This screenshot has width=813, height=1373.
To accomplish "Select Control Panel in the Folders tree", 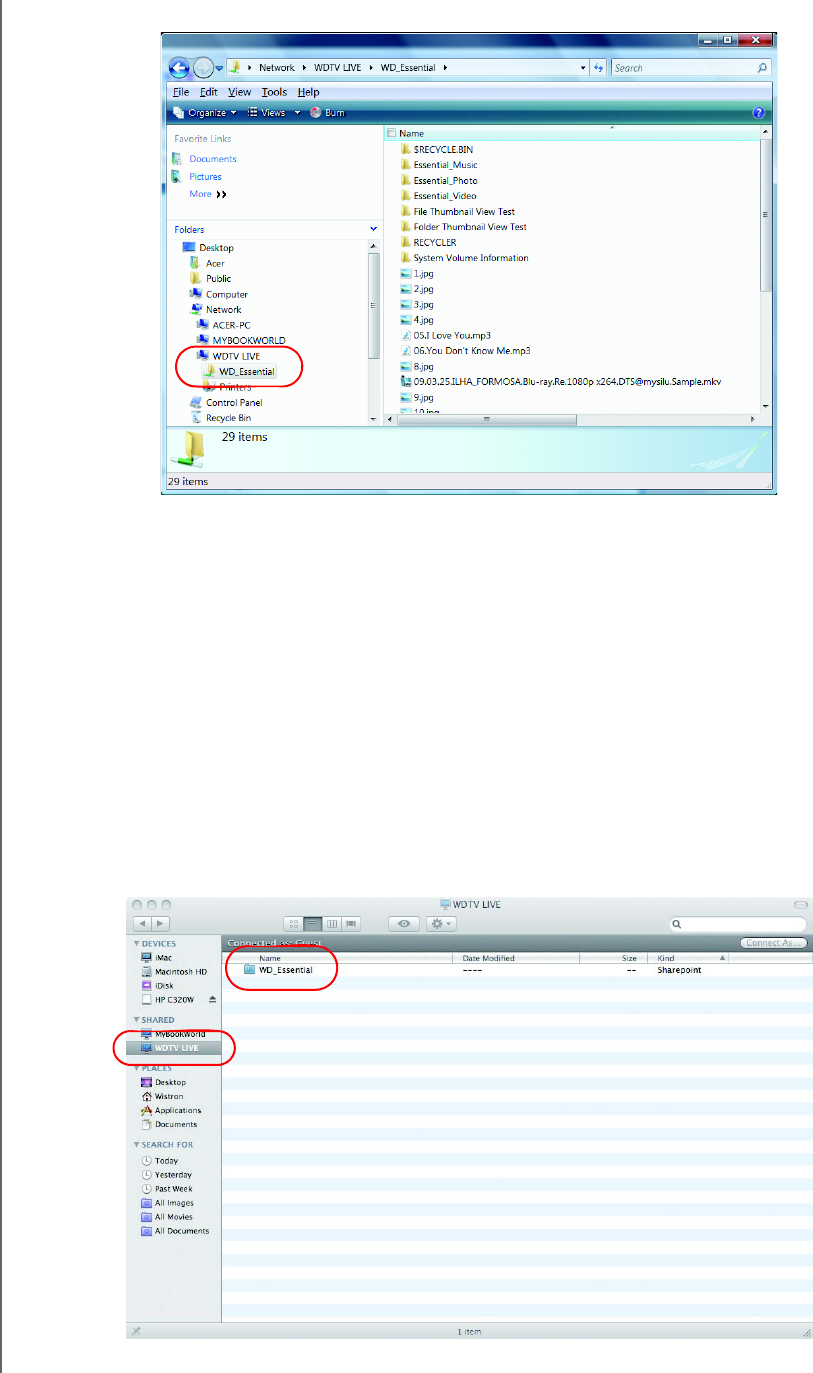I will [226, 403].
